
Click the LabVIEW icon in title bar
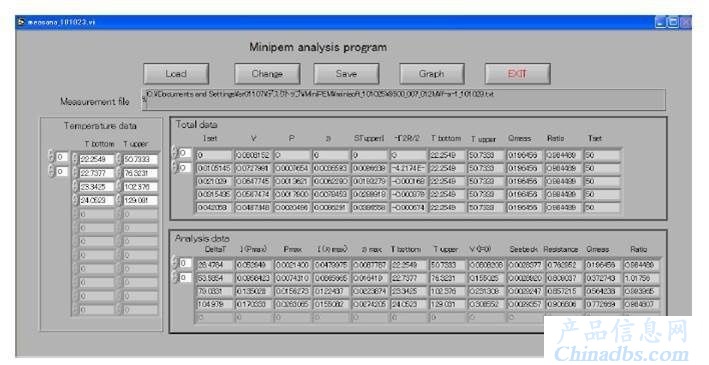(21, 22)
